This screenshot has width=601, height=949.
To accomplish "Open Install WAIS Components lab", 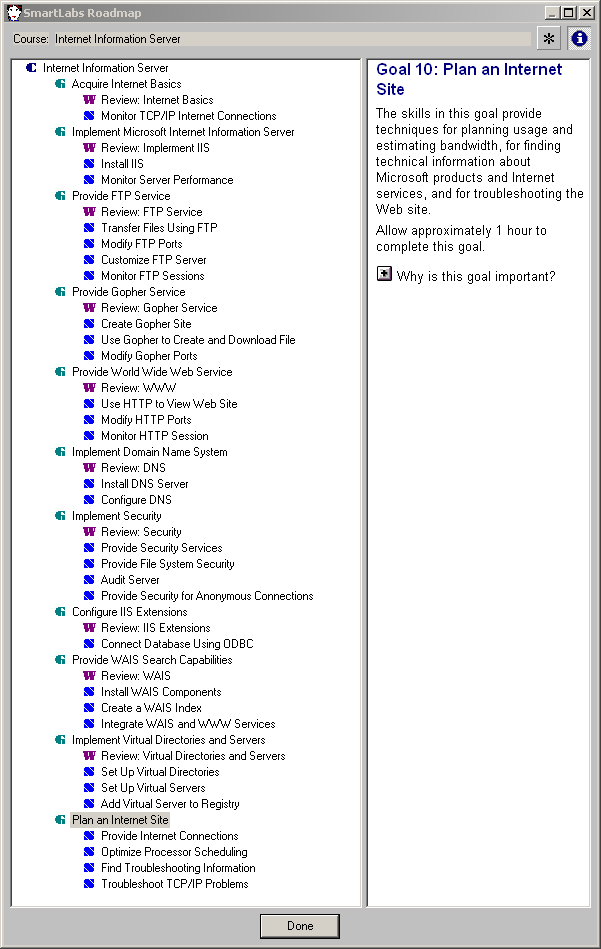I will pos(161,692).
